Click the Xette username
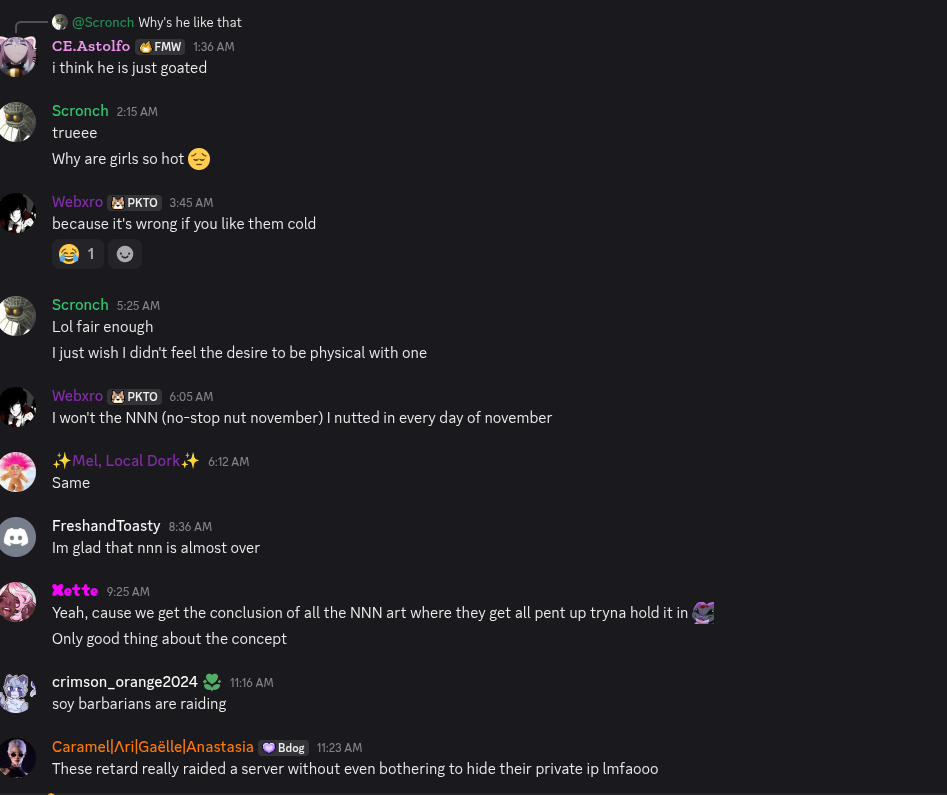The image size is (947, 795). (x=75, y=591)
